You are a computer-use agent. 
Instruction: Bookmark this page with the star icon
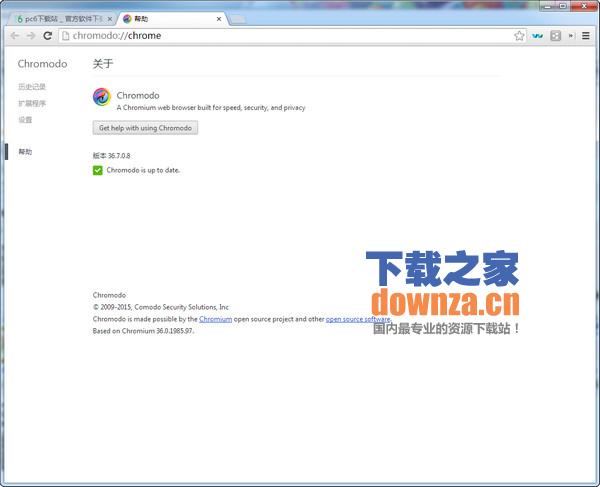click(519, 36)
